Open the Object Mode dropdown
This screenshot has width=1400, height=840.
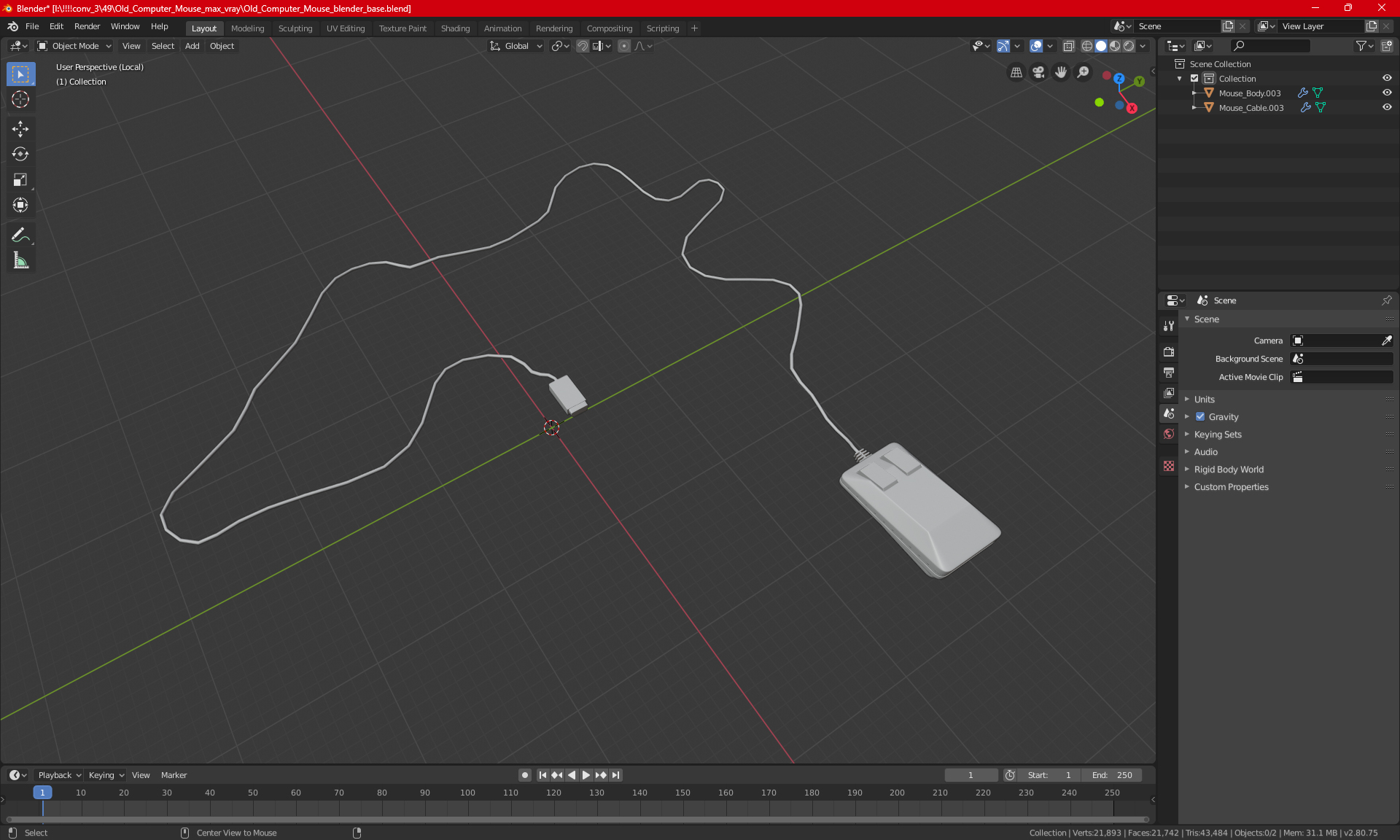(74, 46)
